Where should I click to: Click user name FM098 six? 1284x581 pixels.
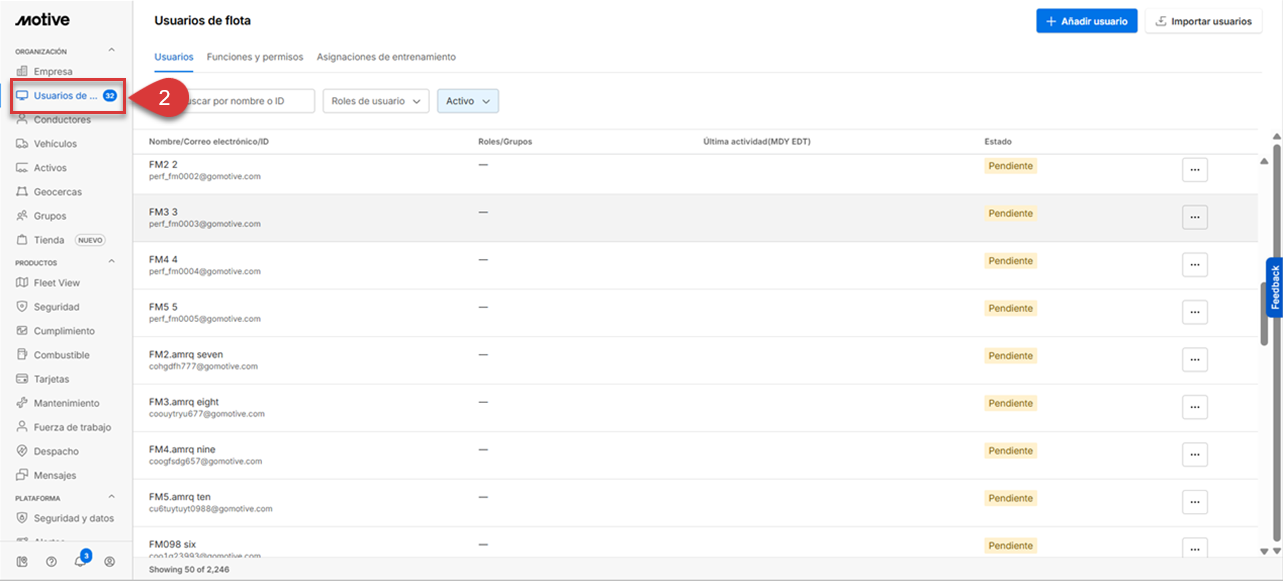click(173, 544)
